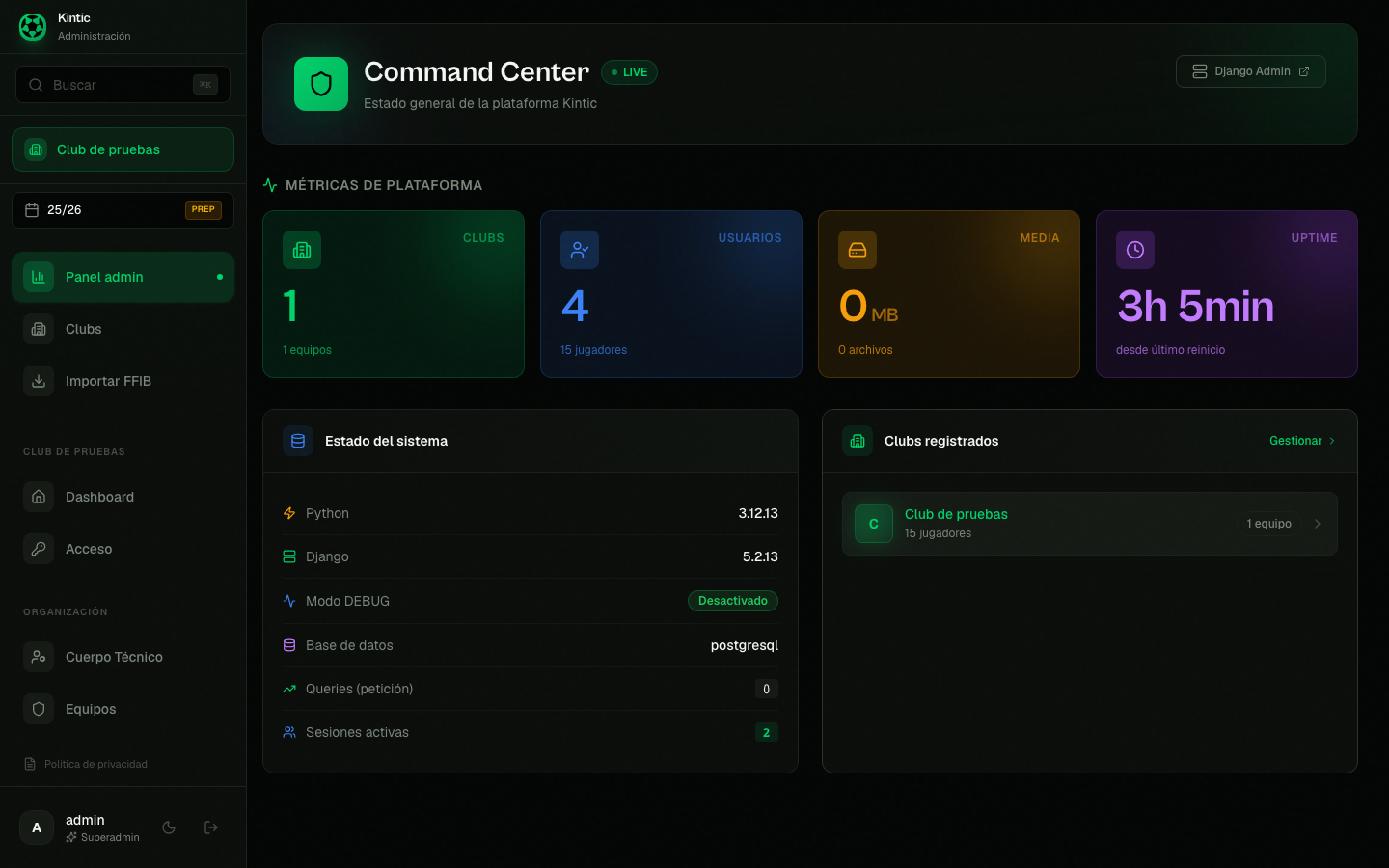The image size is (1389, 868).
Task: Click the '3h 5min' uptime value
Action: pyautogui.click(x=1195, y=307)
